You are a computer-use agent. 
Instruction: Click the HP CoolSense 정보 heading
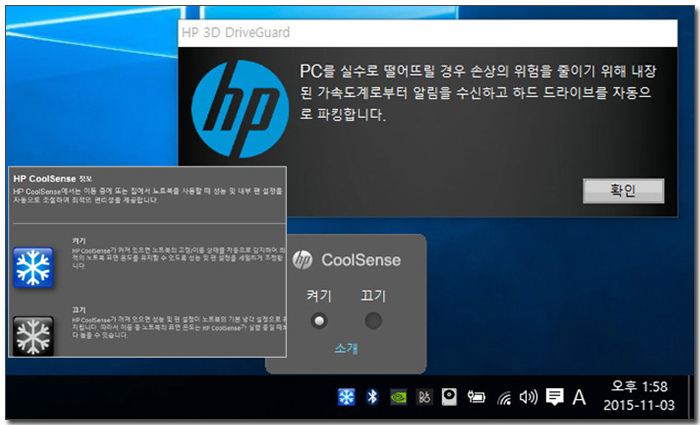[x=52, y=179]
